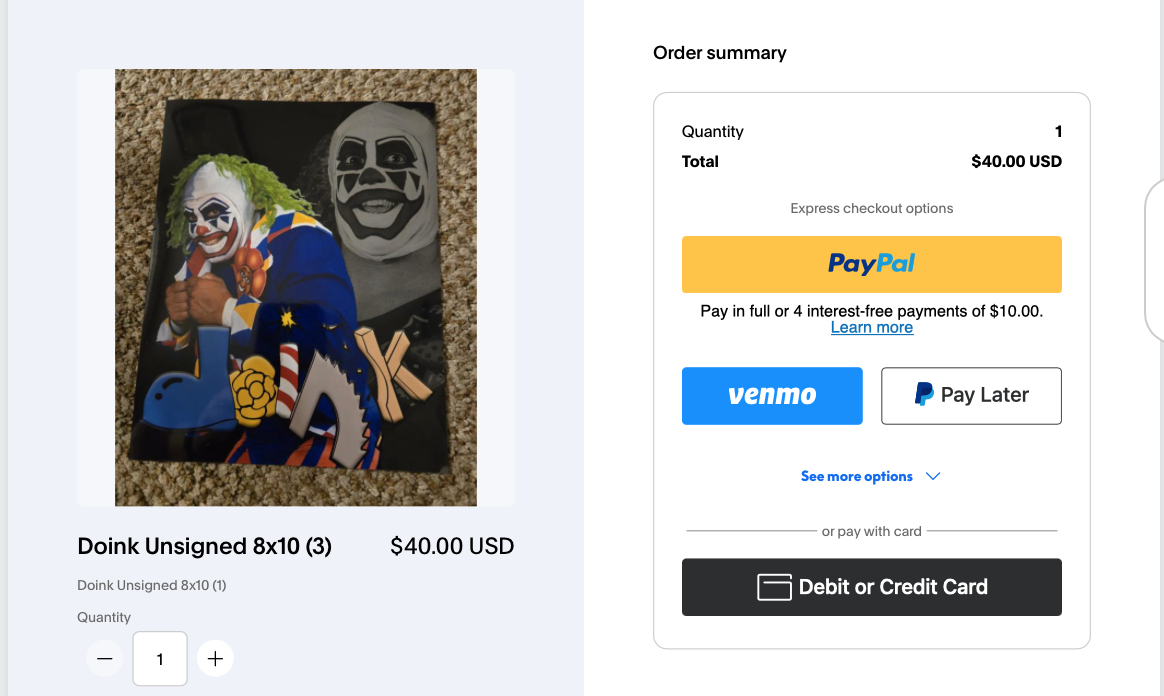Click the Doink Unsigned 8x10 (3) title
This screenshot has width=1164, height=696.
click(x=204, y=546)
